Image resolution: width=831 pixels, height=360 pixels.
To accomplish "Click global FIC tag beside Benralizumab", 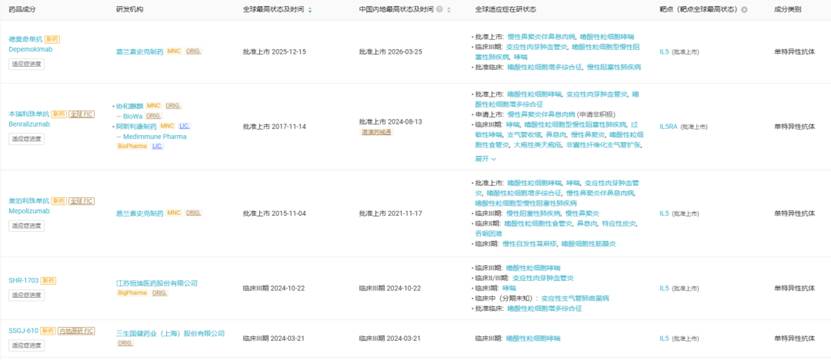I will pos(82,114).
